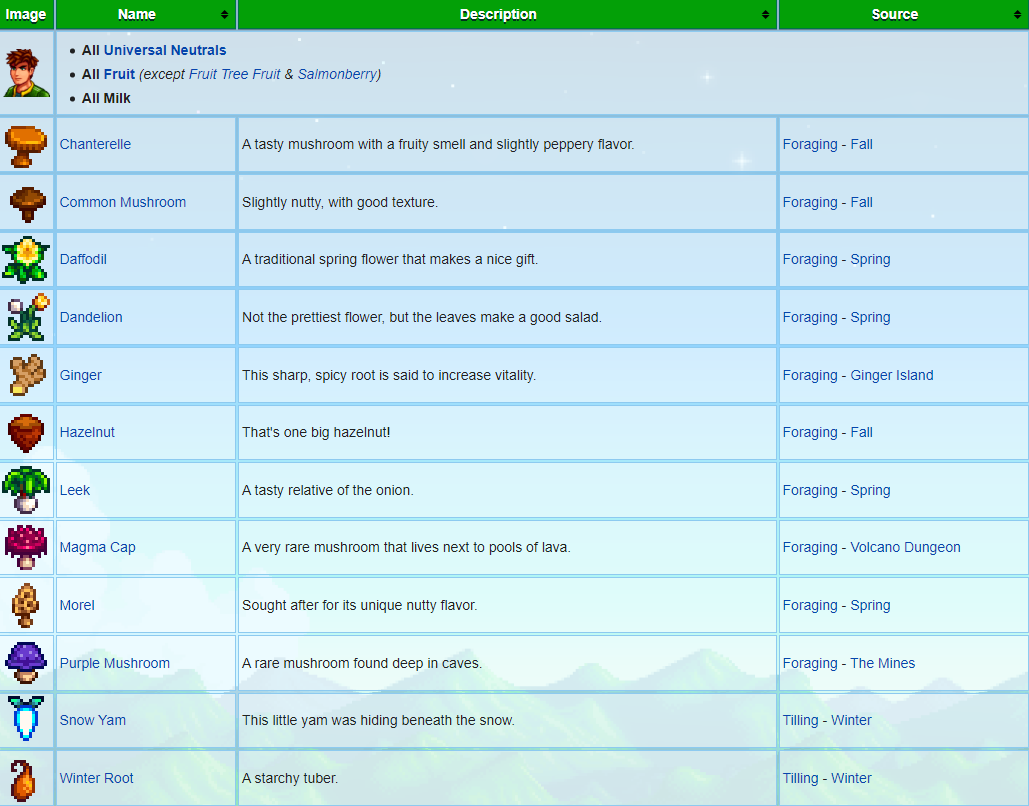Click the Purple Mushroom icon
This screenshot has height=806, width=1029.
tap(26, 663)
